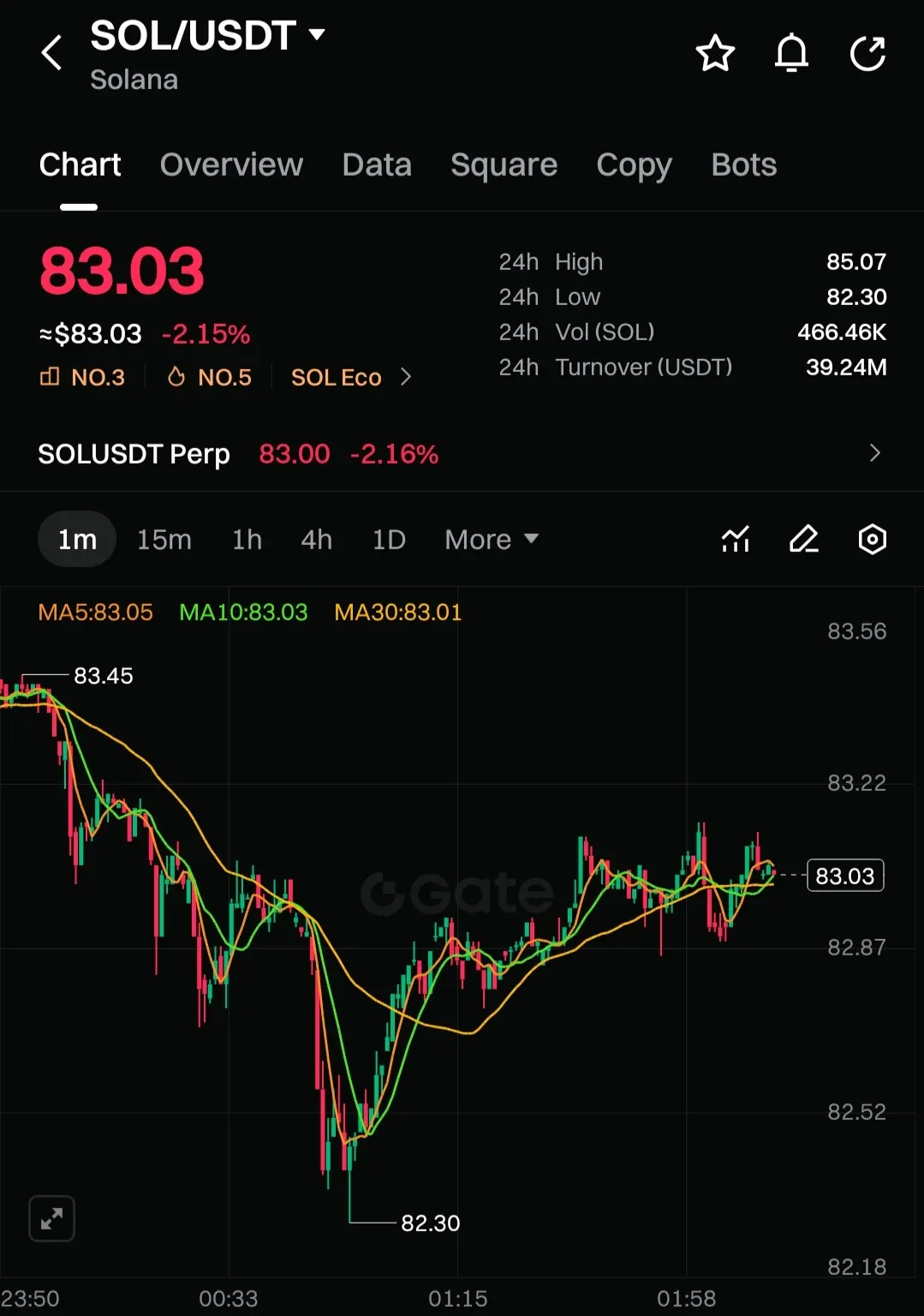Screen dimensions: 924x1316
Task: Expand SOL Eco tag arrow
Action: coord(406,377)
